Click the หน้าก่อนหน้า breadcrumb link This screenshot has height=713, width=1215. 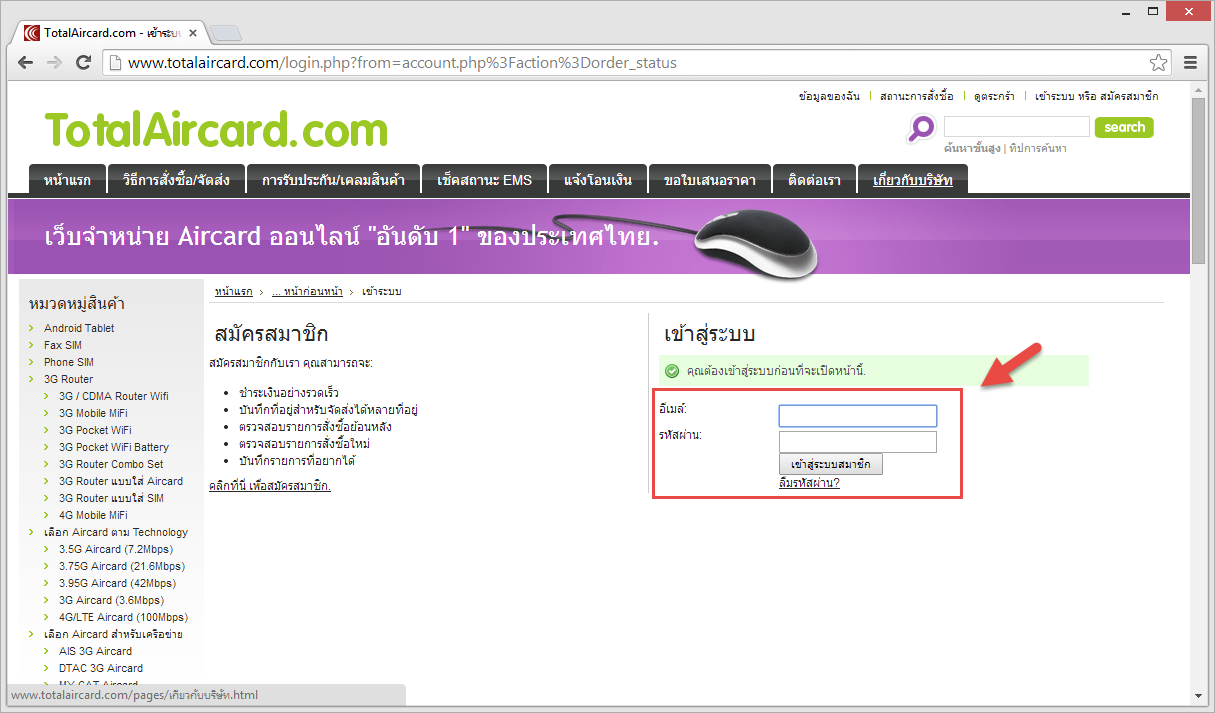[x=307, y=291]
